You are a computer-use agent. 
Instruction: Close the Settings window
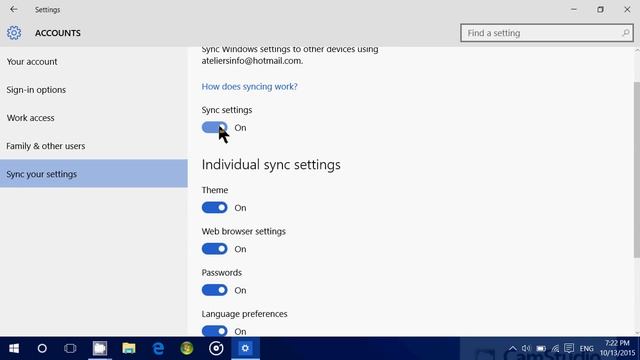(x=627, y=9)
